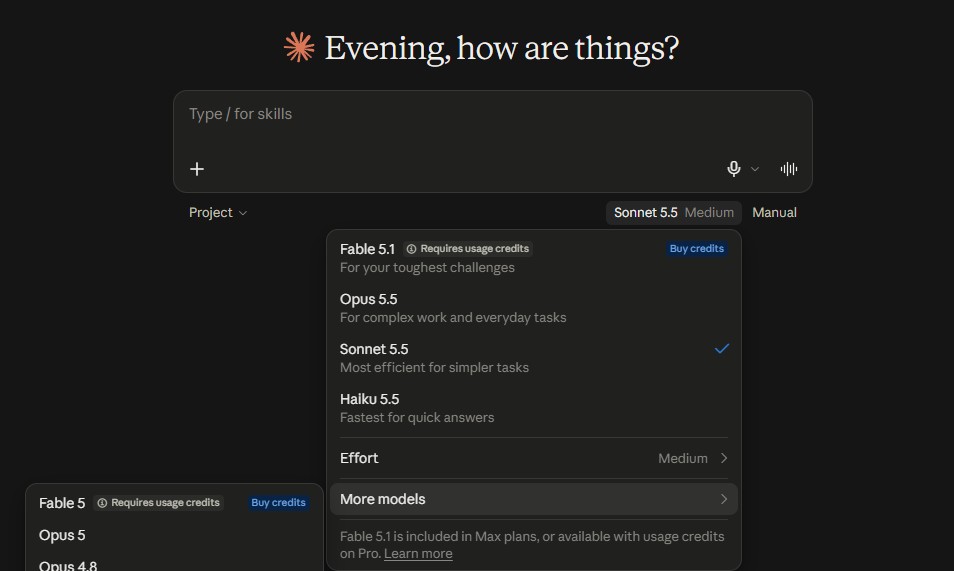The image size is (954, 571).
Task: Click the microphone dictation icon
Action: coord(734,169)
